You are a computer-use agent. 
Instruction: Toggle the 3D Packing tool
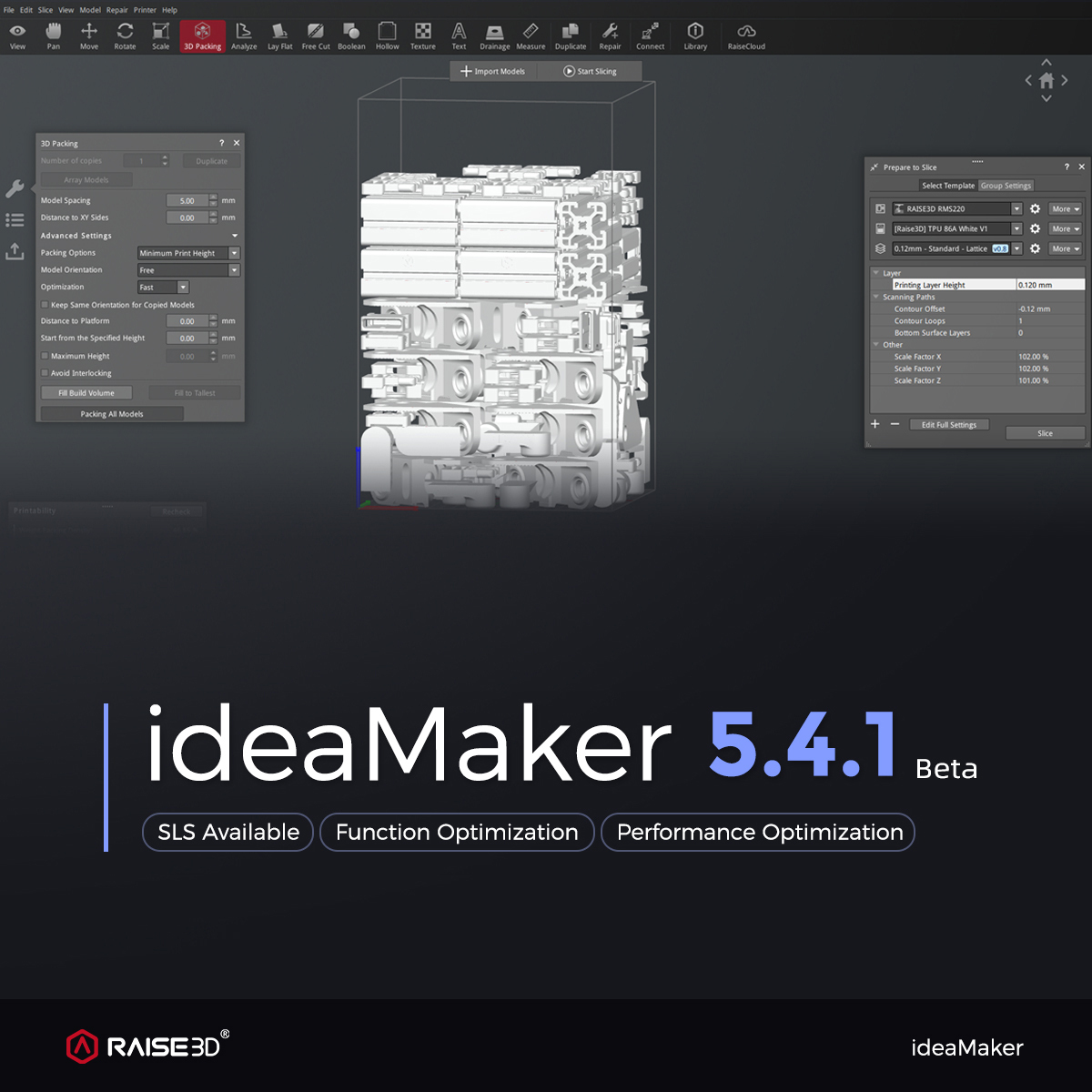(202, 36)
